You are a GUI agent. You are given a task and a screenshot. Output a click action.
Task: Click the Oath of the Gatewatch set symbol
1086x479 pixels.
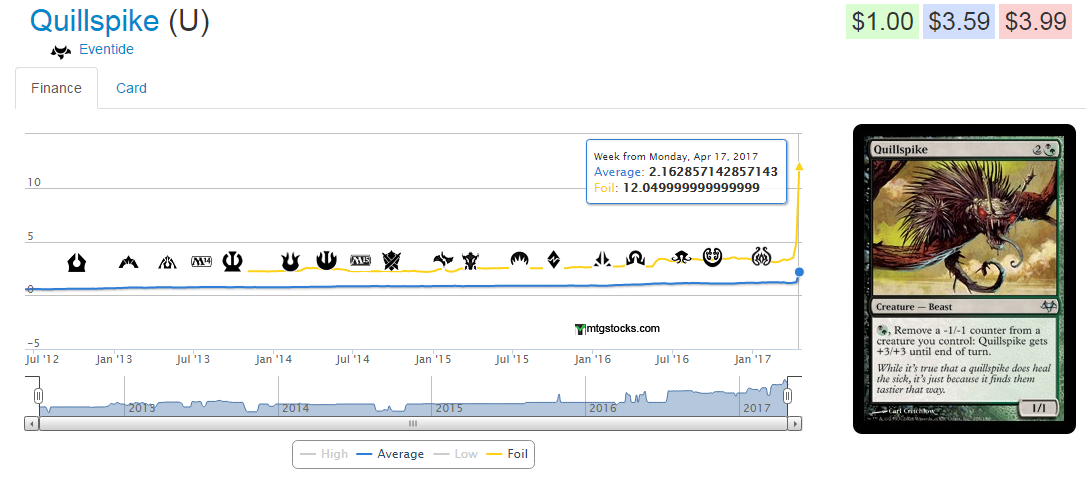tap(602, 260)
